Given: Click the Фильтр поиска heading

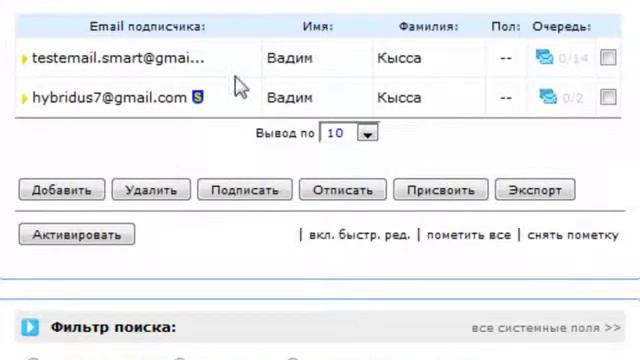Looking at the screenshot, I should [x=113, y=327].
